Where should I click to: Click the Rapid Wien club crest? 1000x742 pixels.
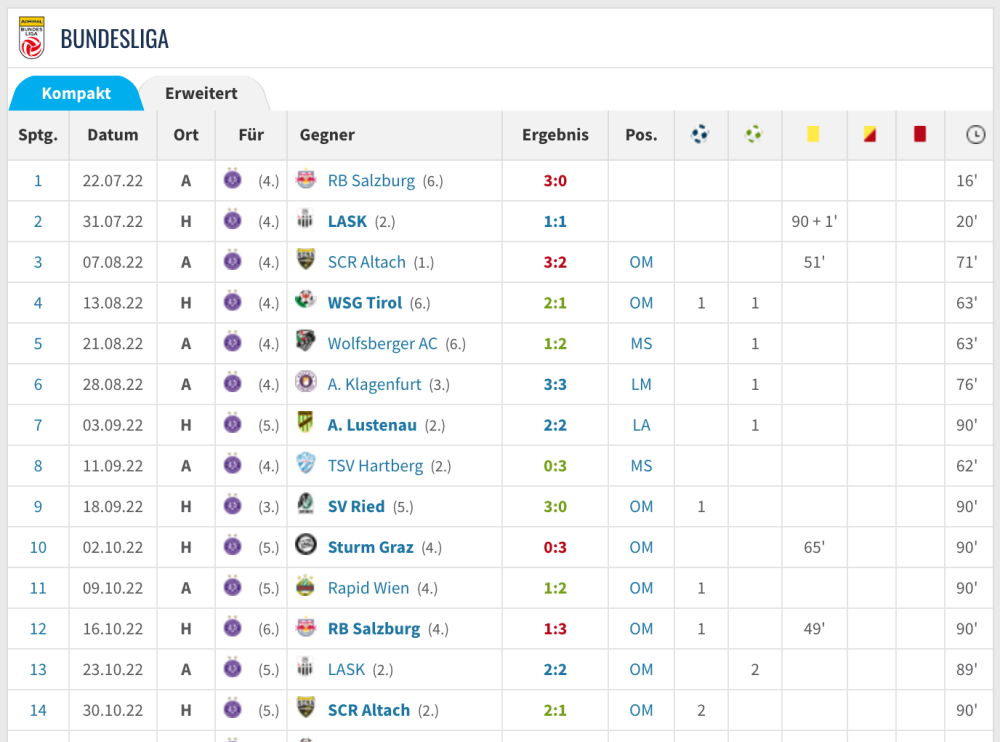point(306,588)
